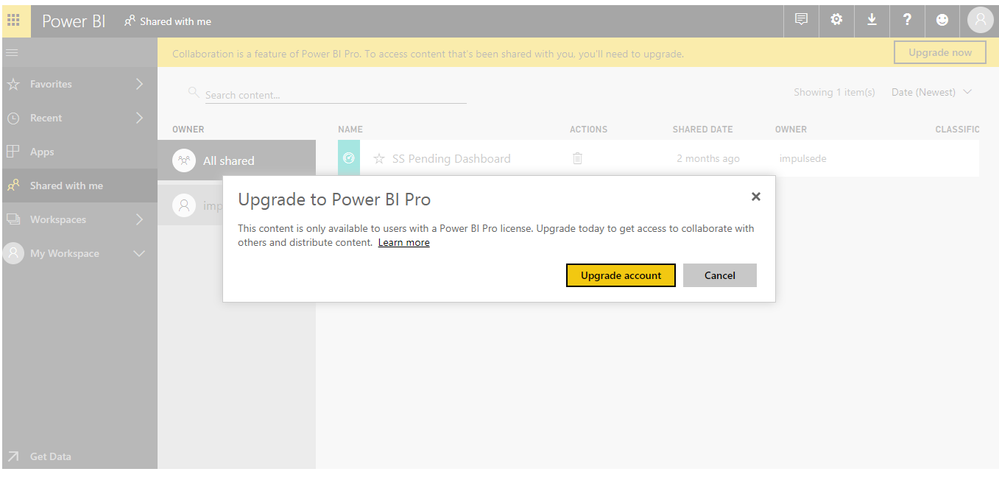The width and height of the screenshot is (999, 477).
Task: Open Apps in the navigation pane
Action: 80,152
